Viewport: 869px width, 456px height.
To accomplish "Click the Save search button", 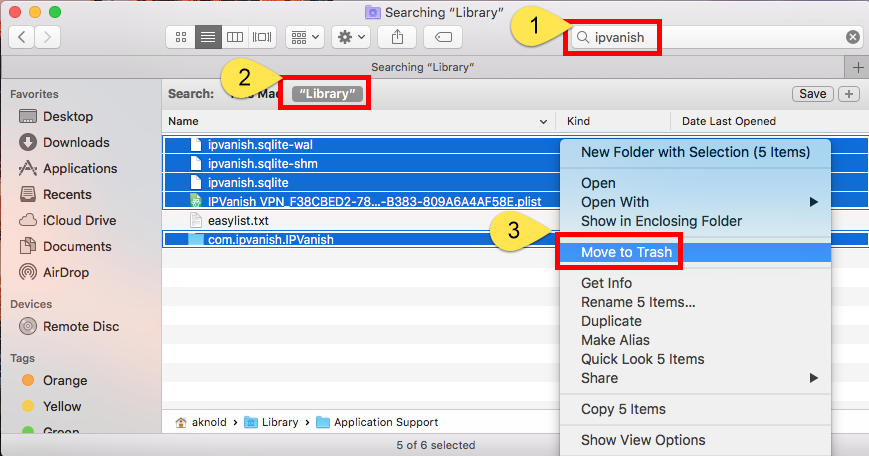I will point(812,94).
